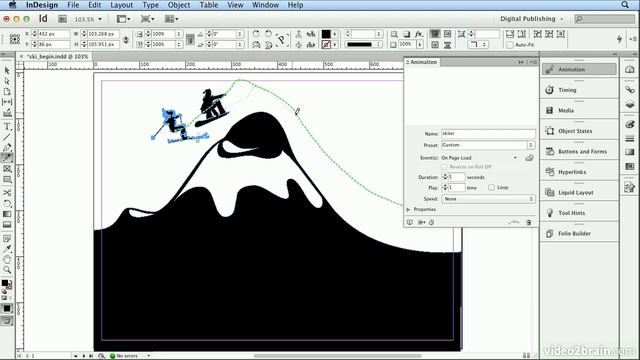The height and width of the screenshot is (360, 640).
Task: Select the Direct Selection tool
Action: coord(7,81)
